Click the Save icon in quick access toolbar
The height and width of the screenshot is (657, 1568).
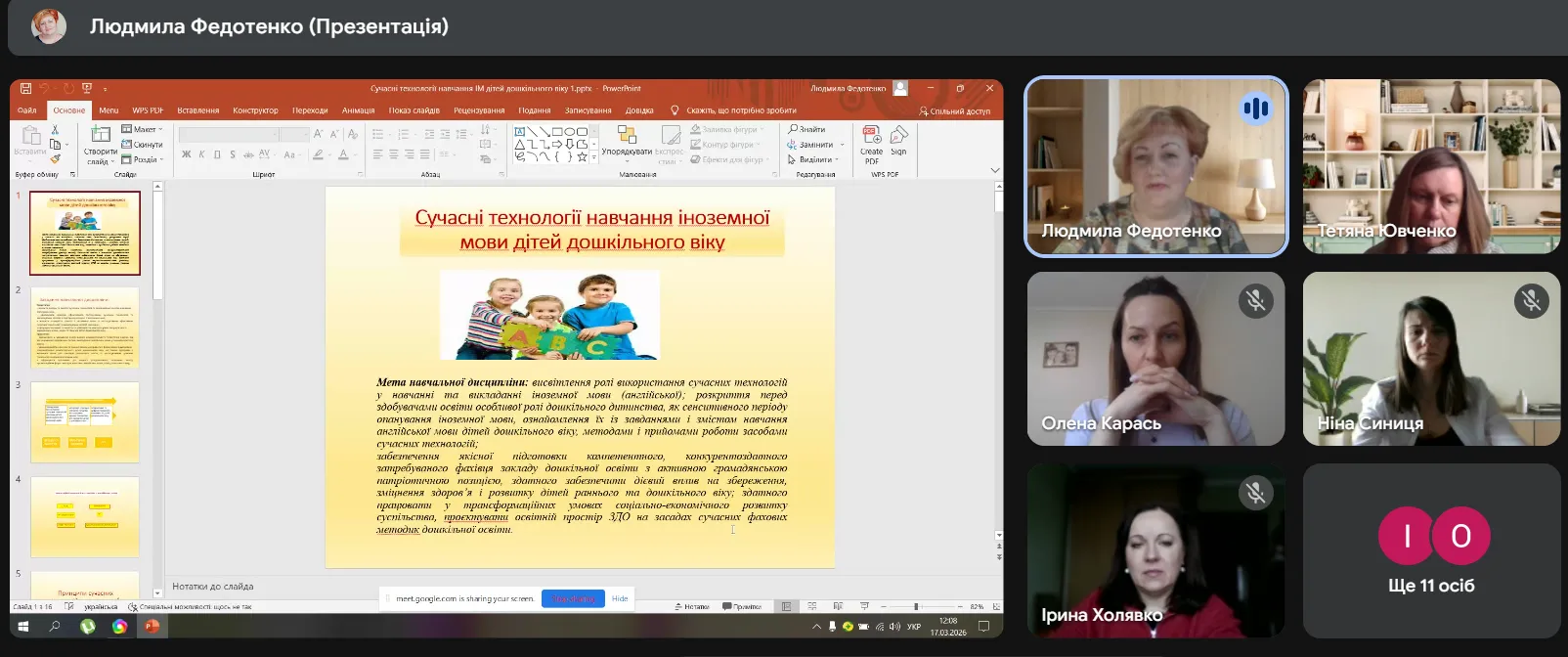click(x=25, y=88)
